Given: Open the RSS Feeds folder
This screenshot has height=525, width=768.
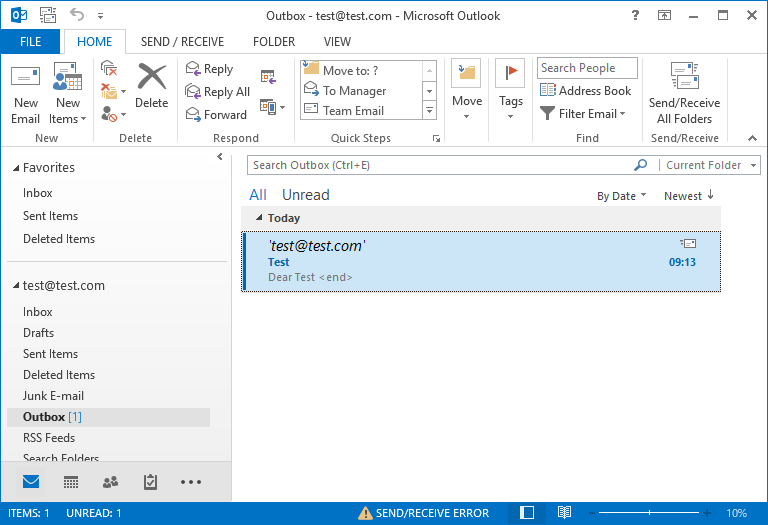Looking at the screenshot, I should click(49, 438).
